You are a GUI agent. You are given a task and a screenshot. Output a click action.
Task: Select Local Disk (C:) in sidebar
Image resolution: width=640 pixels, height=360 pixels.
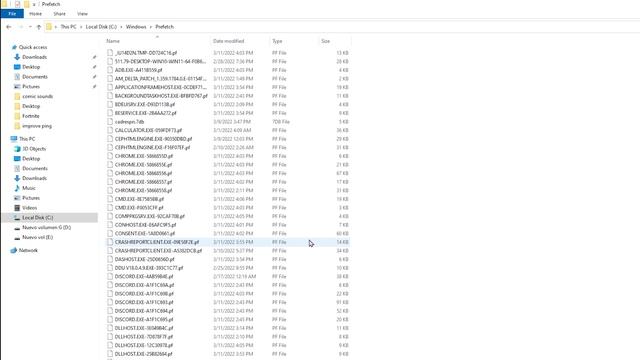(50, 218)
